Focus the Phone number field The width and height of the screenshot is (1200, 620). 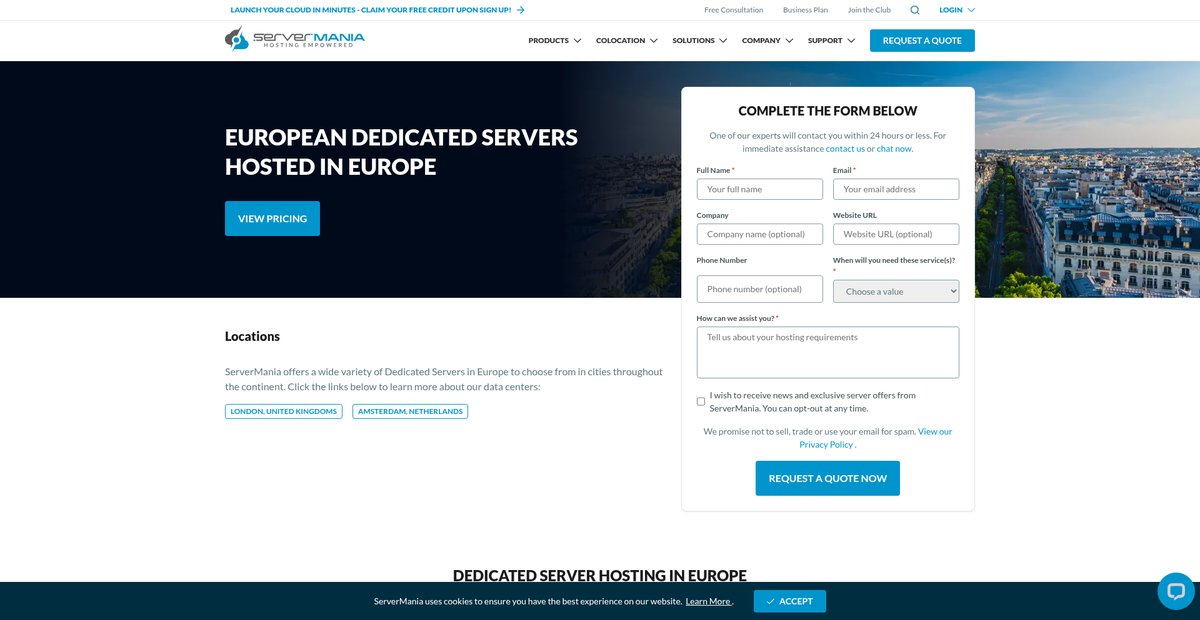coord(760,289)
